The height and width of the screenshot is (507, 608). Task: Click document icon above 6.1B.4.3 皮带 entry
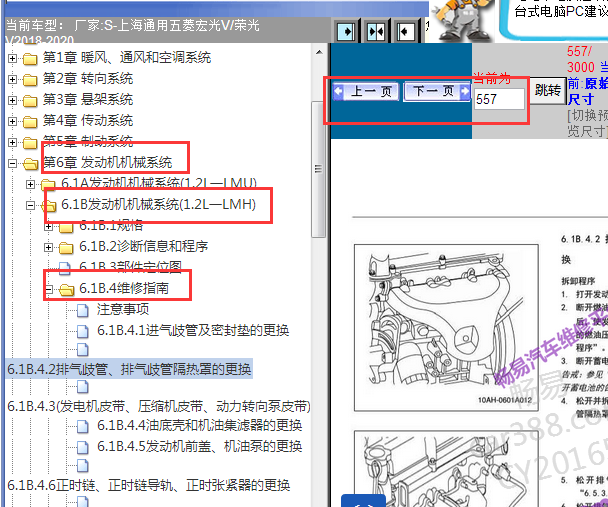[x=83, y=386]
